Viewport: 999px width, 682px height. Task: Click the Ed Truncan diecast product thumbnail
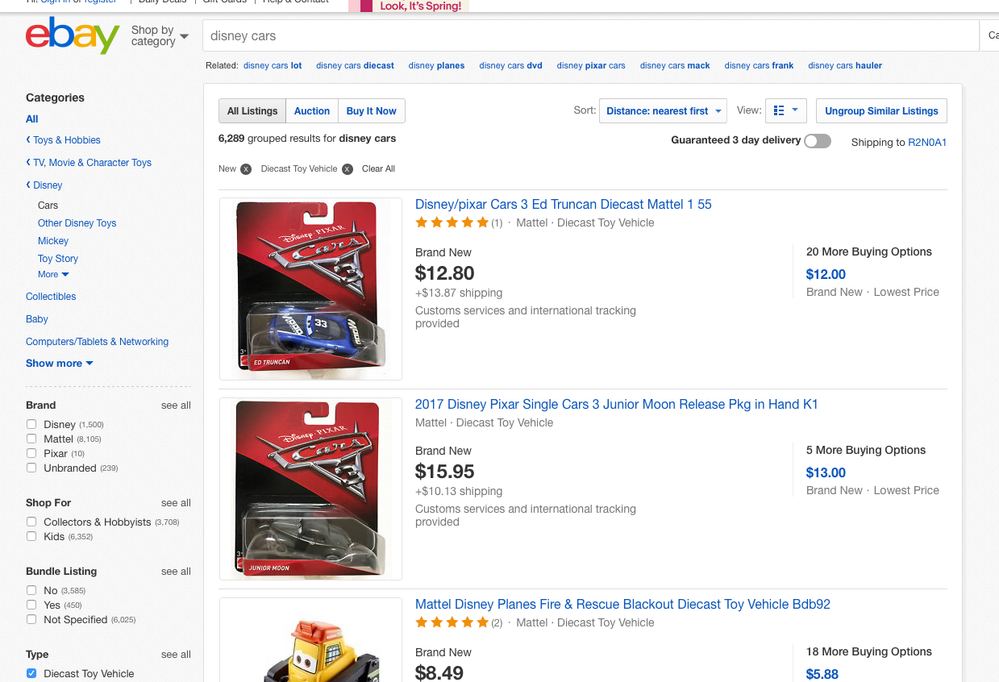point(310,290)
